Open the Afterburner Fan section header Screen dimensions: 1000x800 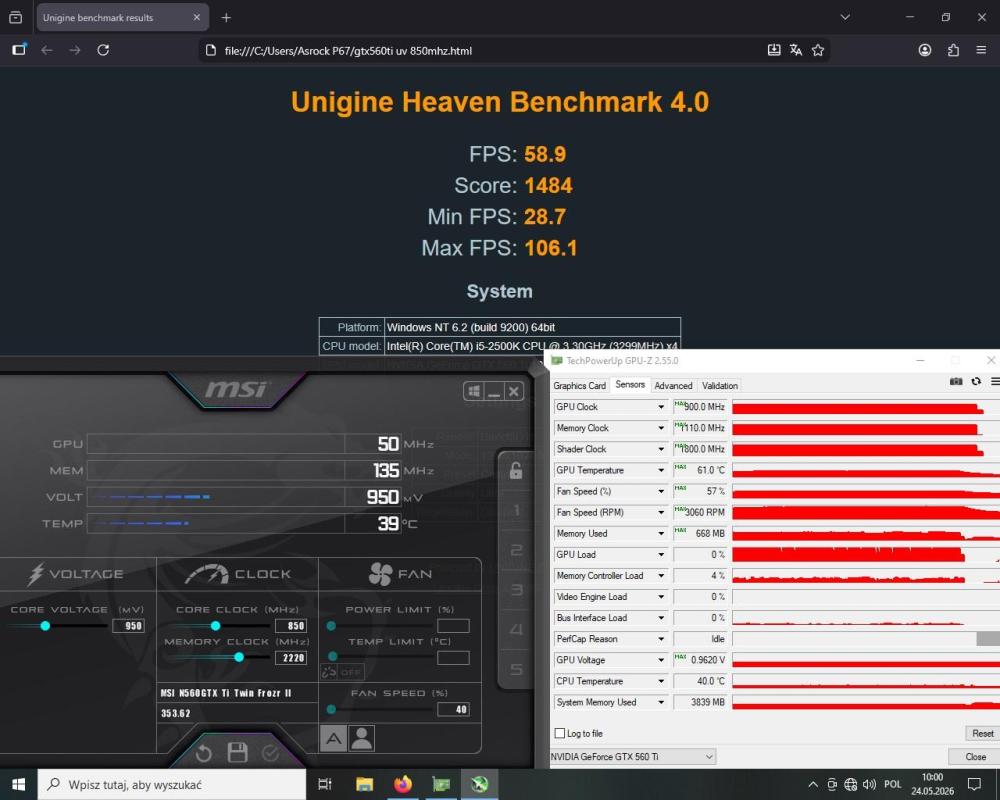coord(401,574)
